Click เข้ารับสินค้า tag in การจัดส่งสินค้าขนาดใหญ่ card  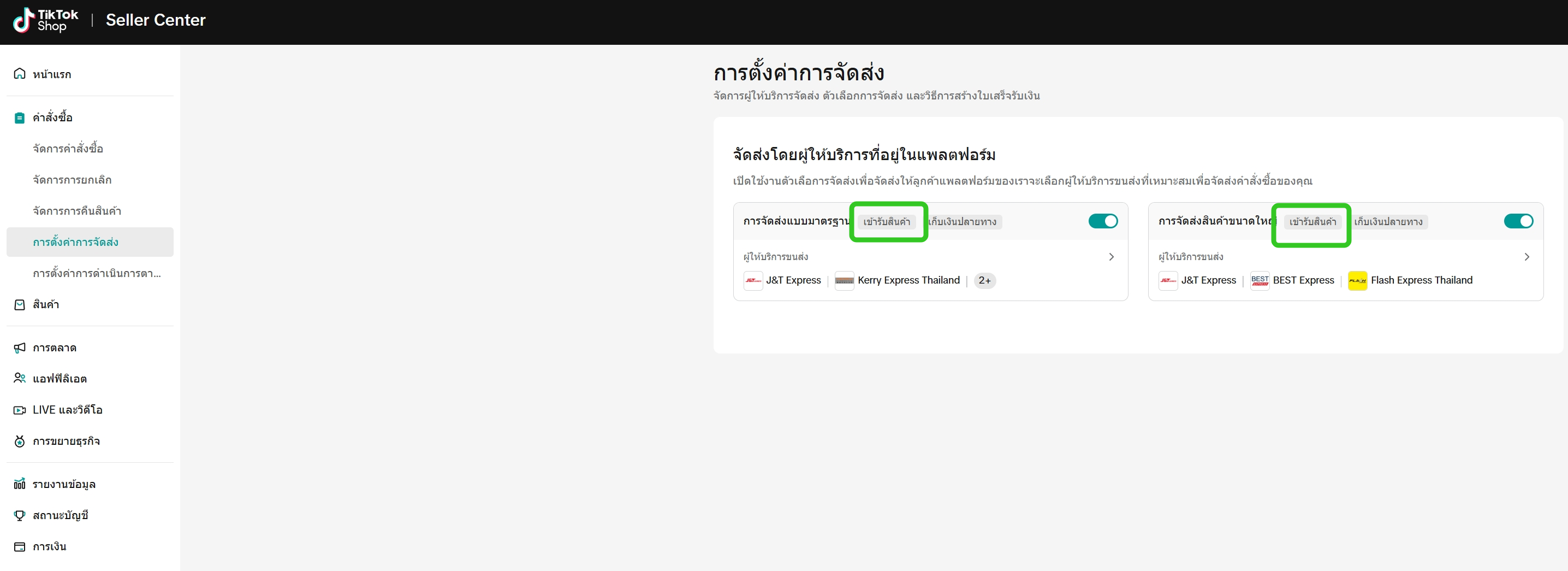1313,222
